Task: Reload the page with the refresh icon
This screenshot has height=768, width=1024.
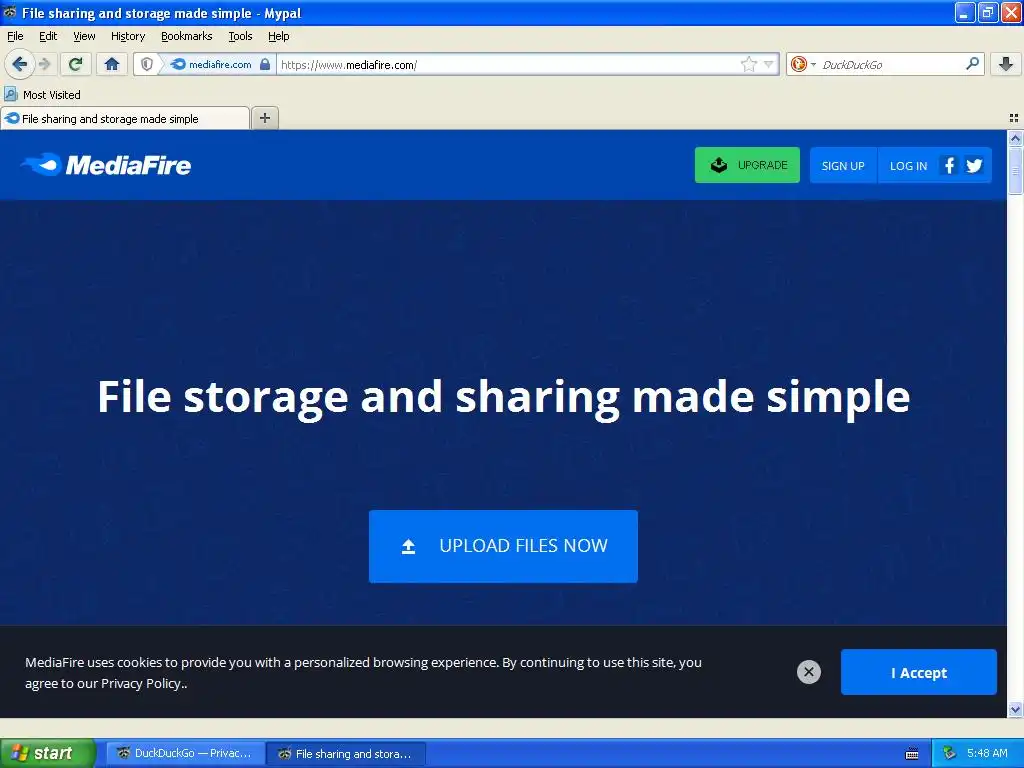Action: [x=75, y=64]
